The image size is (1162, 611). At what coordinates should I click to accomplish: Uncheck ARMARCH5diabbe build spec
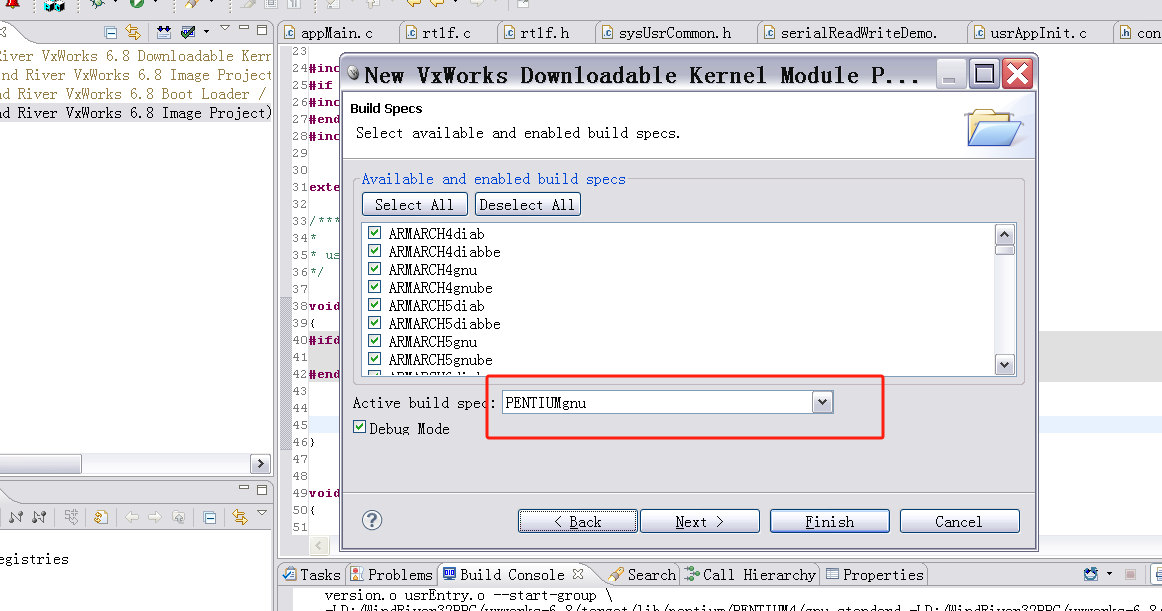[375, 323]
